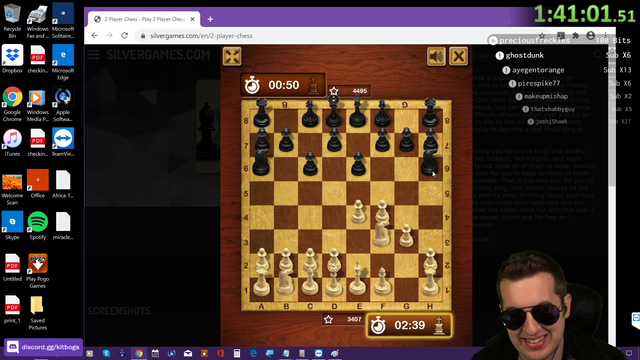The image size is (640, 360).
Task: Select the white rook on h1
Action: [430, 282]
